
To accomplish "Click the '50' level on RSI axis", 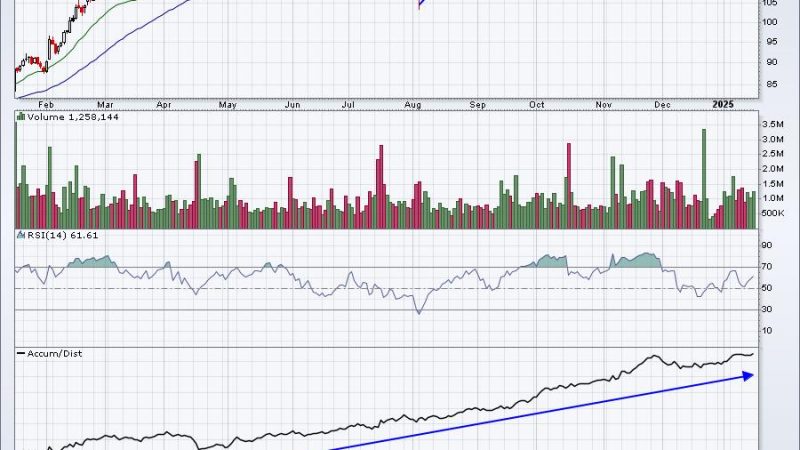I will pos(767,288).
